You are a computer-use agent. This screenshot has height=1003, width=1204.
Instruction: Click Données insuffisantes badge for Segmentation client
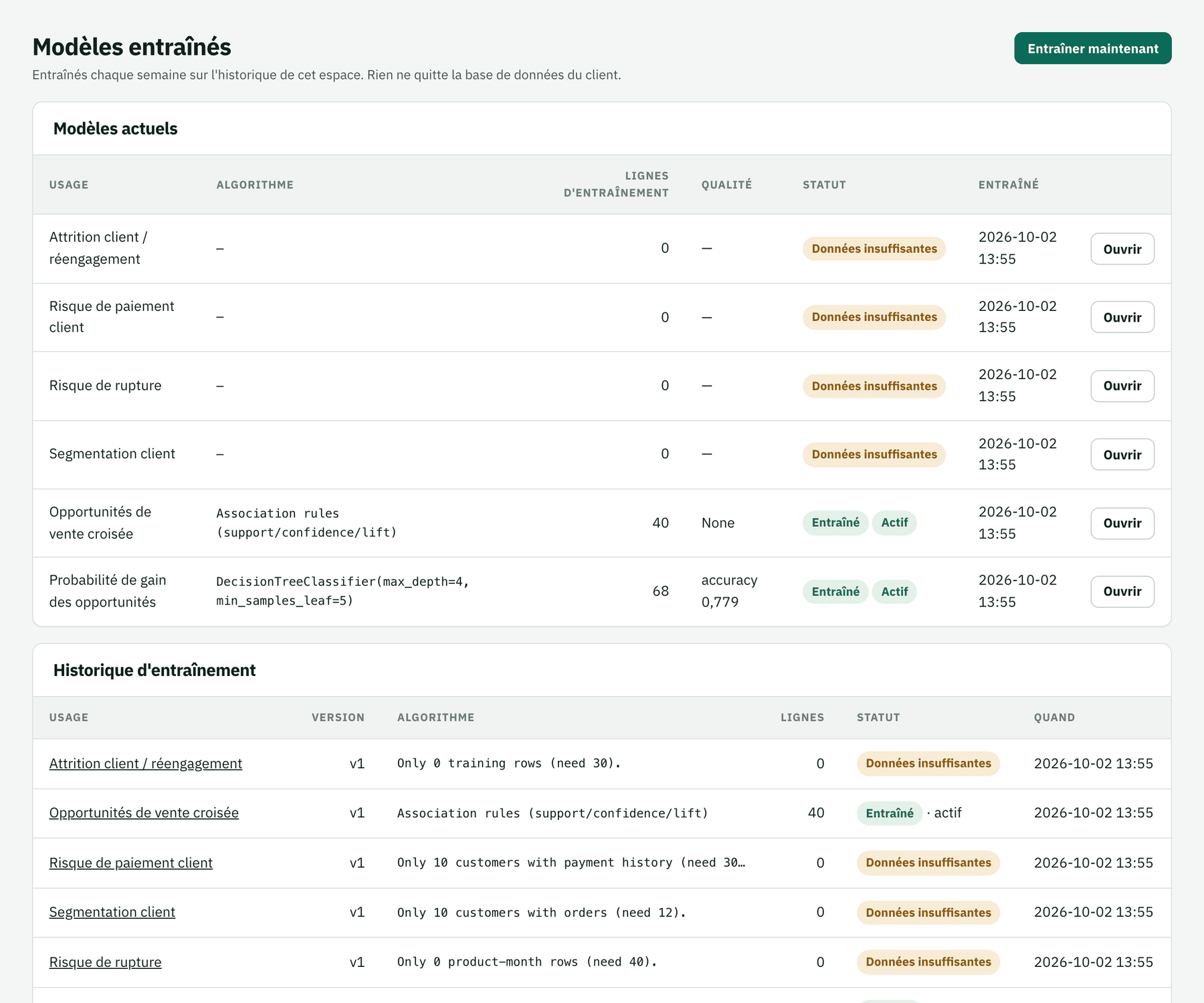(x=874, y=455)
